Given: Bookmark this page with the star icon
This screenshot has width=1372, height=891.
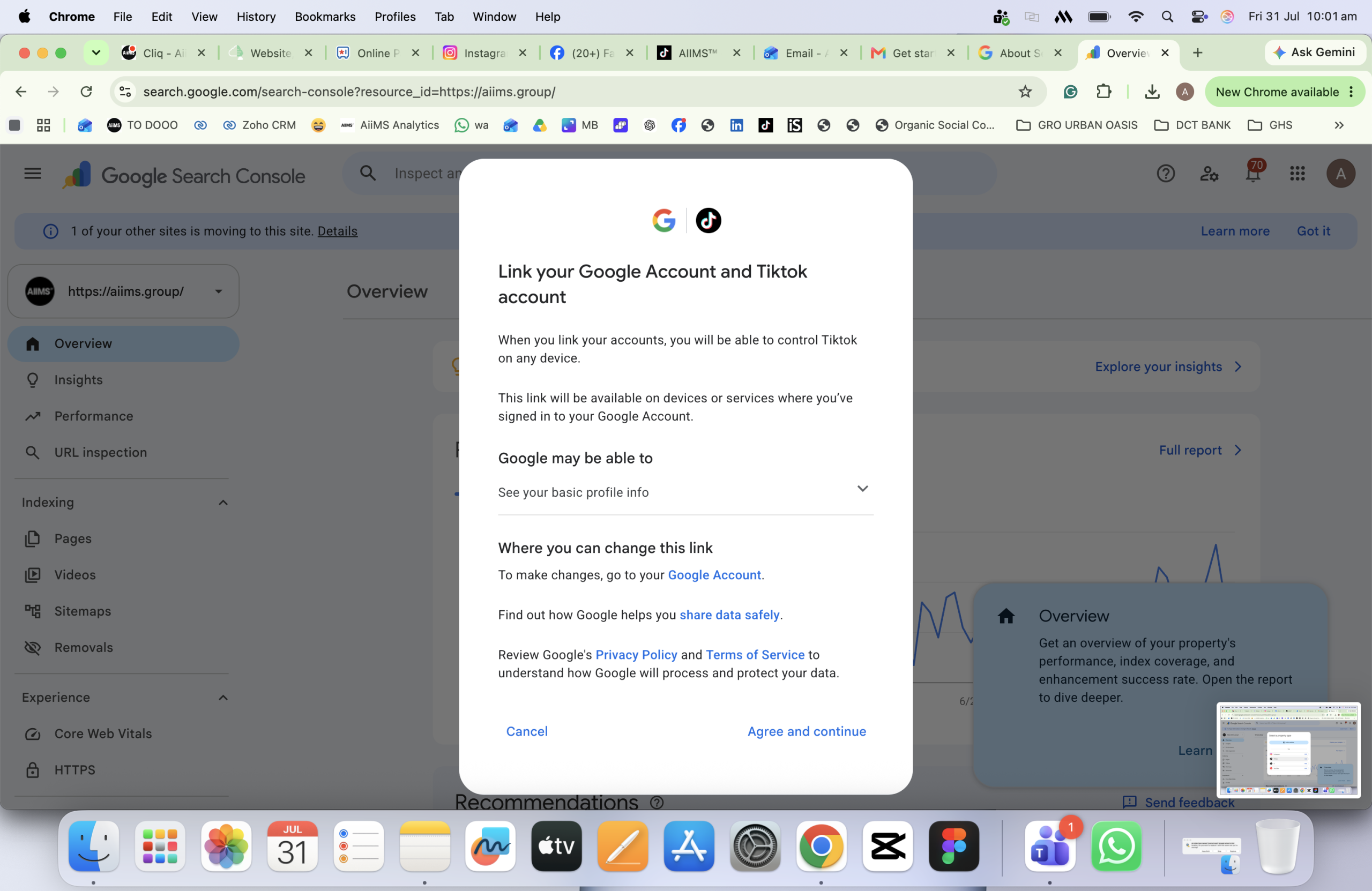Looking at the screenshot, I should click(x=1025, y=92).
